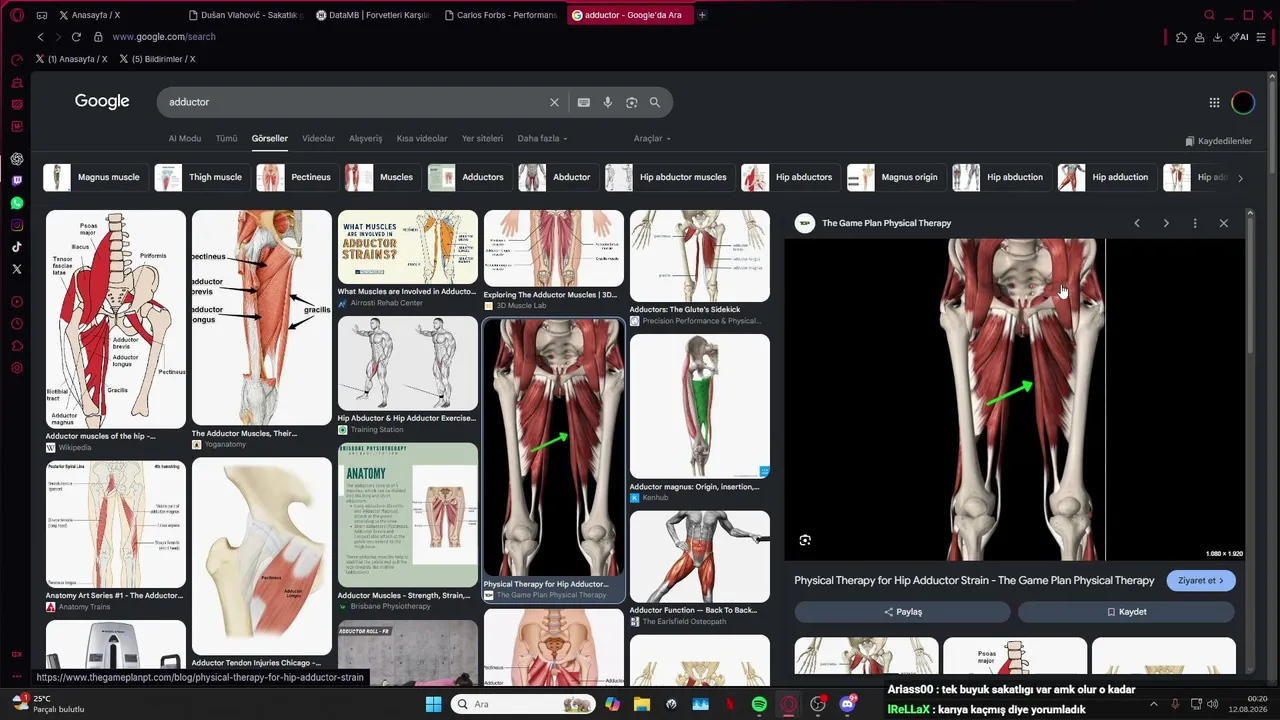Viewport: 1280px width, 720px height.
Task: Switch to the 'Tümü' results tab
Action: pos(227,139)
